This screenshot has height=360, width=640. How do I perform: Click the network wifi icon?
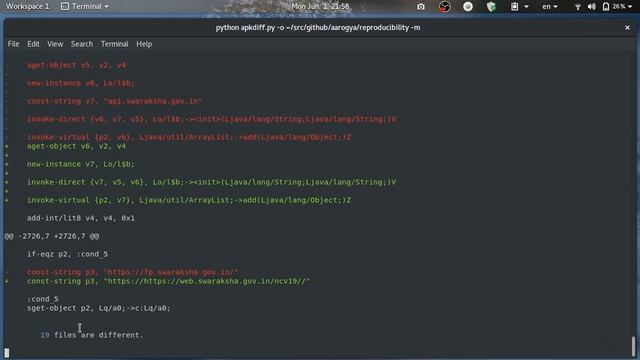[x=578, y=7]
